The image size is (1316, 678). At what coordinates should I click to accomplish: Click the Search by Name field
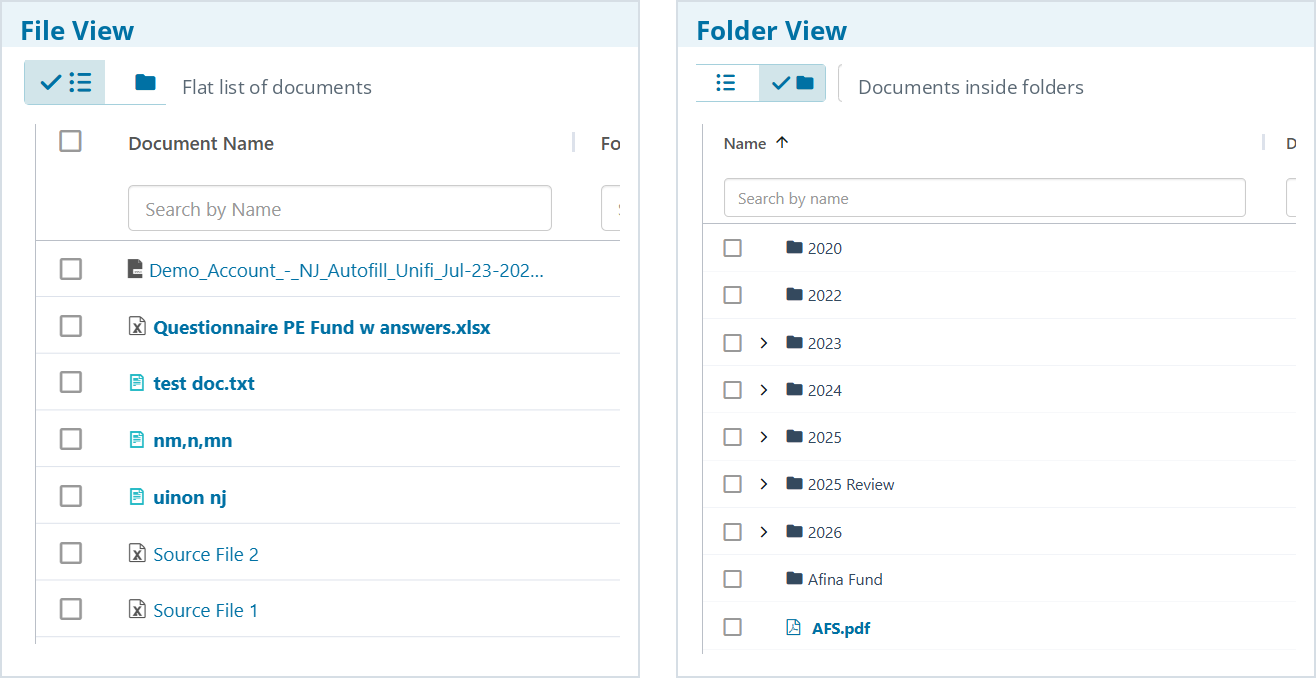(x=340, y=208)
